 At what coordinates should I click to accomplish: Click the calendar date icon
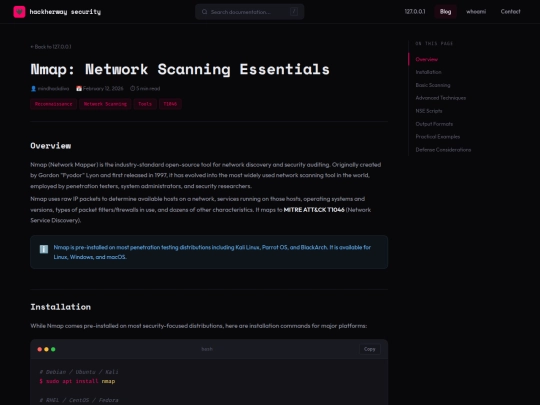(x=79, y=89)
